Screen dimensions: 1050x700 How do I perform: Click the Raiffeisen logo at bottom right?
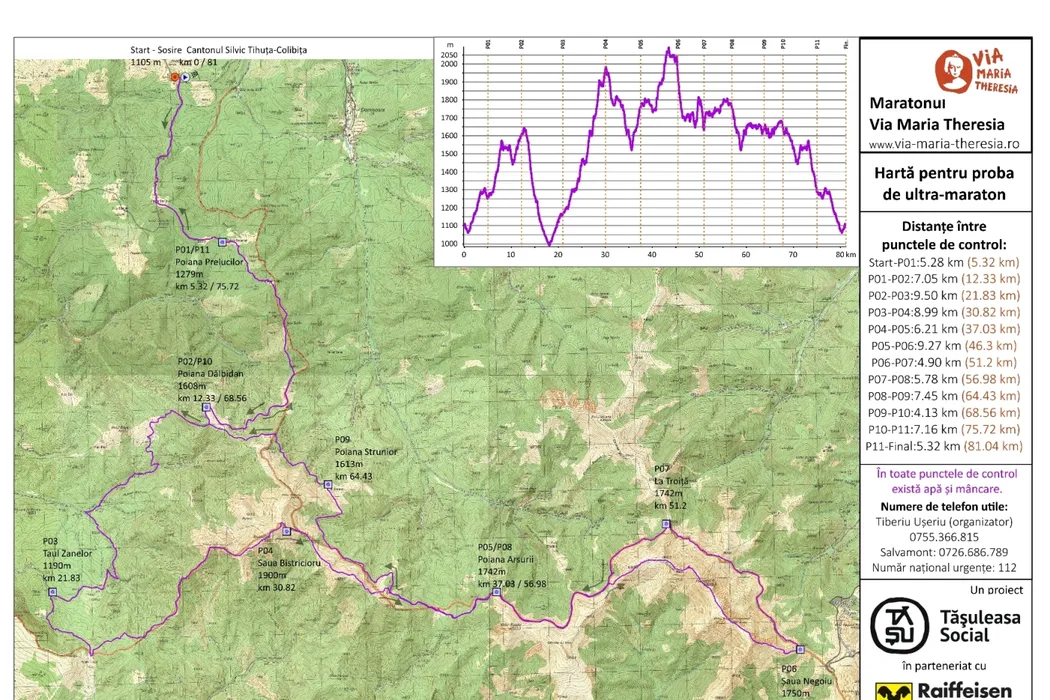[x=946, y=690]
